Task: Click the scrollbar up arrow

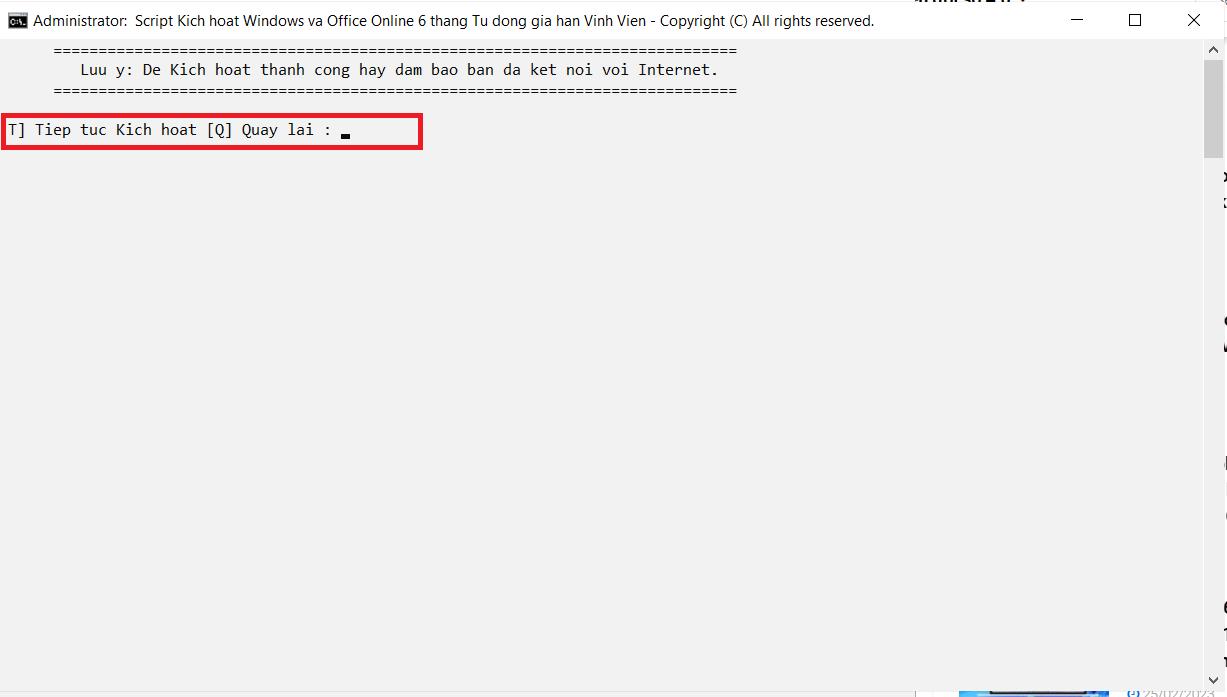Action: [x=1213, y=49]
